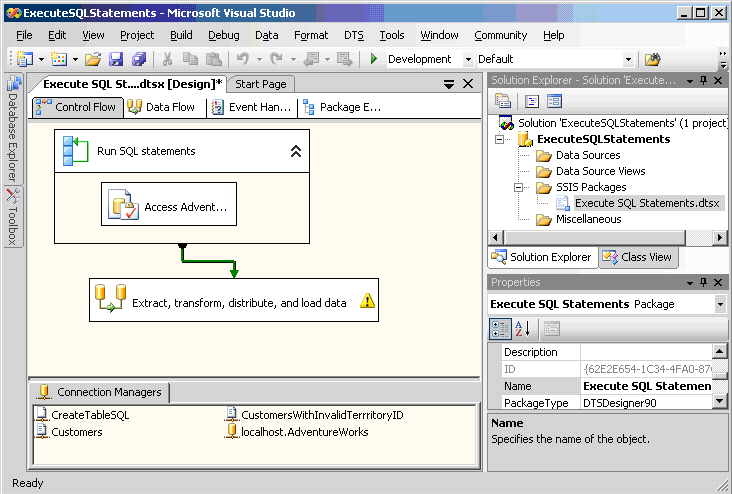
Task: Click the Properties grid scrollbar down arrow
Action: (719, 401)
